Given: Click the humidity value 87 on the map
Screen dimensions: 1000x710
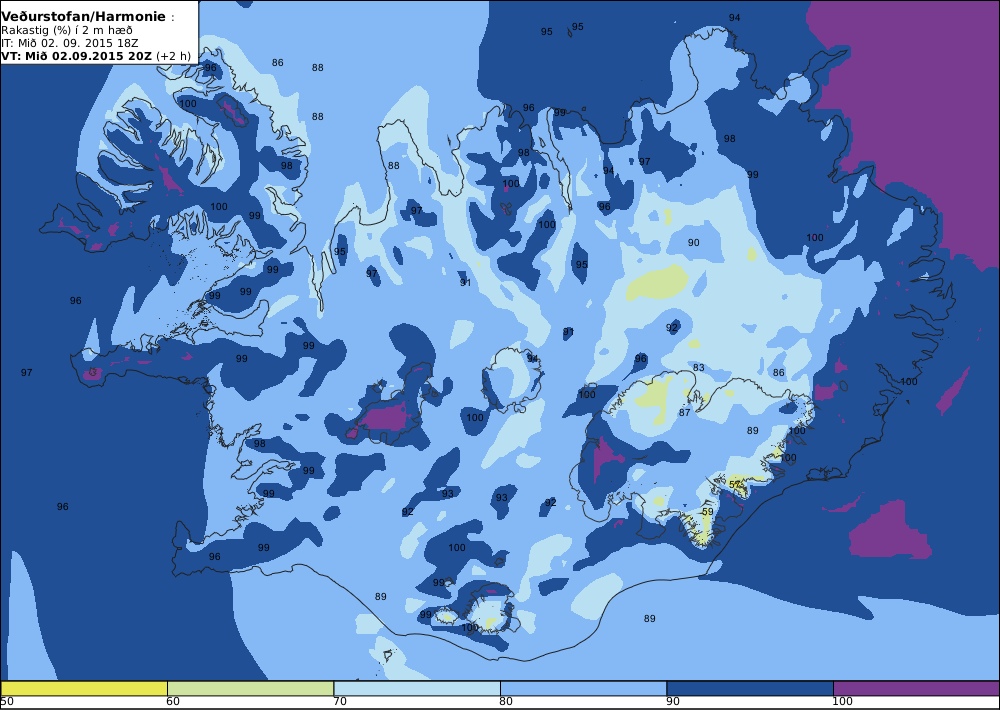Looking at the screenshot, I should [x=684, y=413].
